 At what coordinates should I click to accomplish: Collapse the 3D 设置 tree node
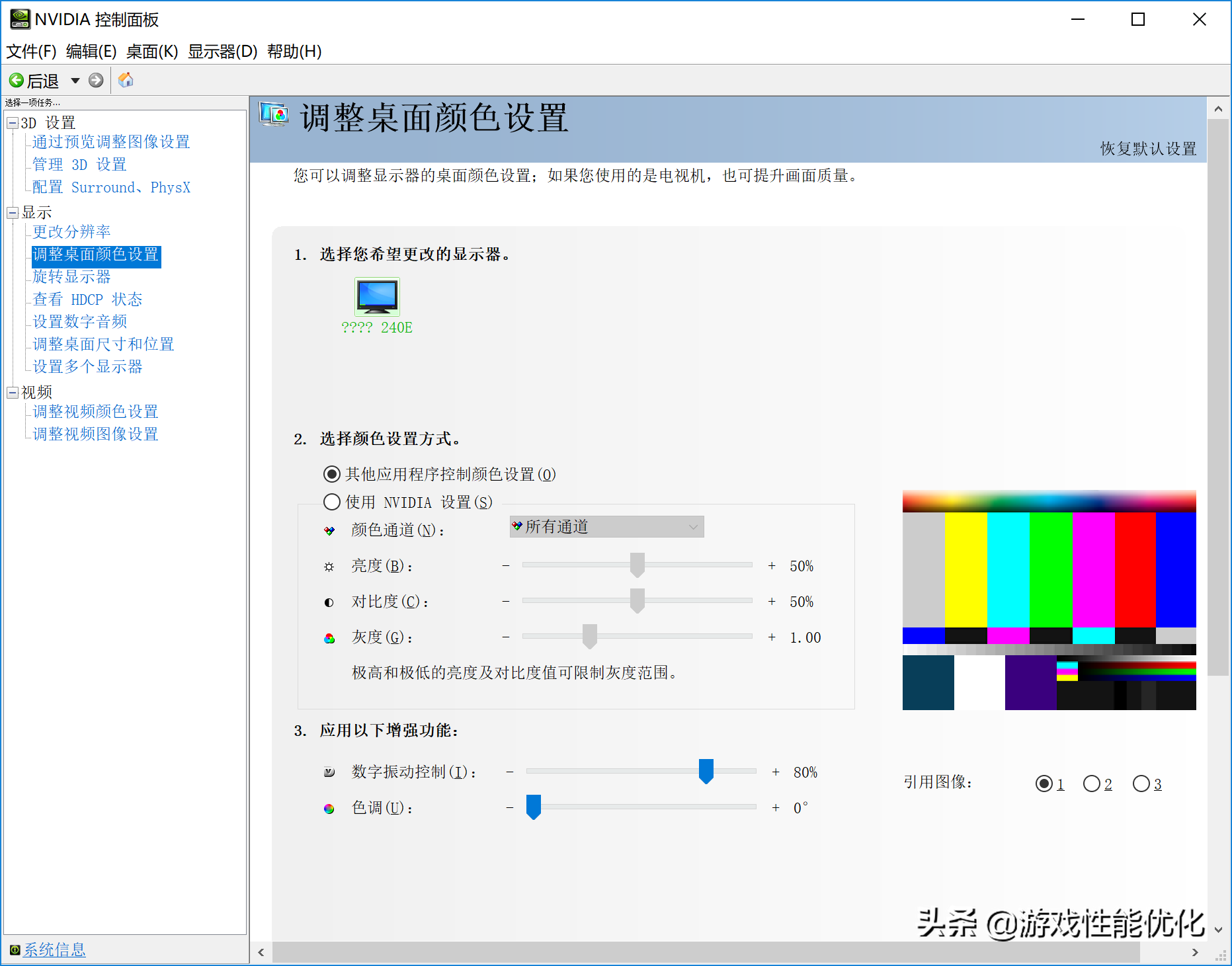tap(13, 123)
